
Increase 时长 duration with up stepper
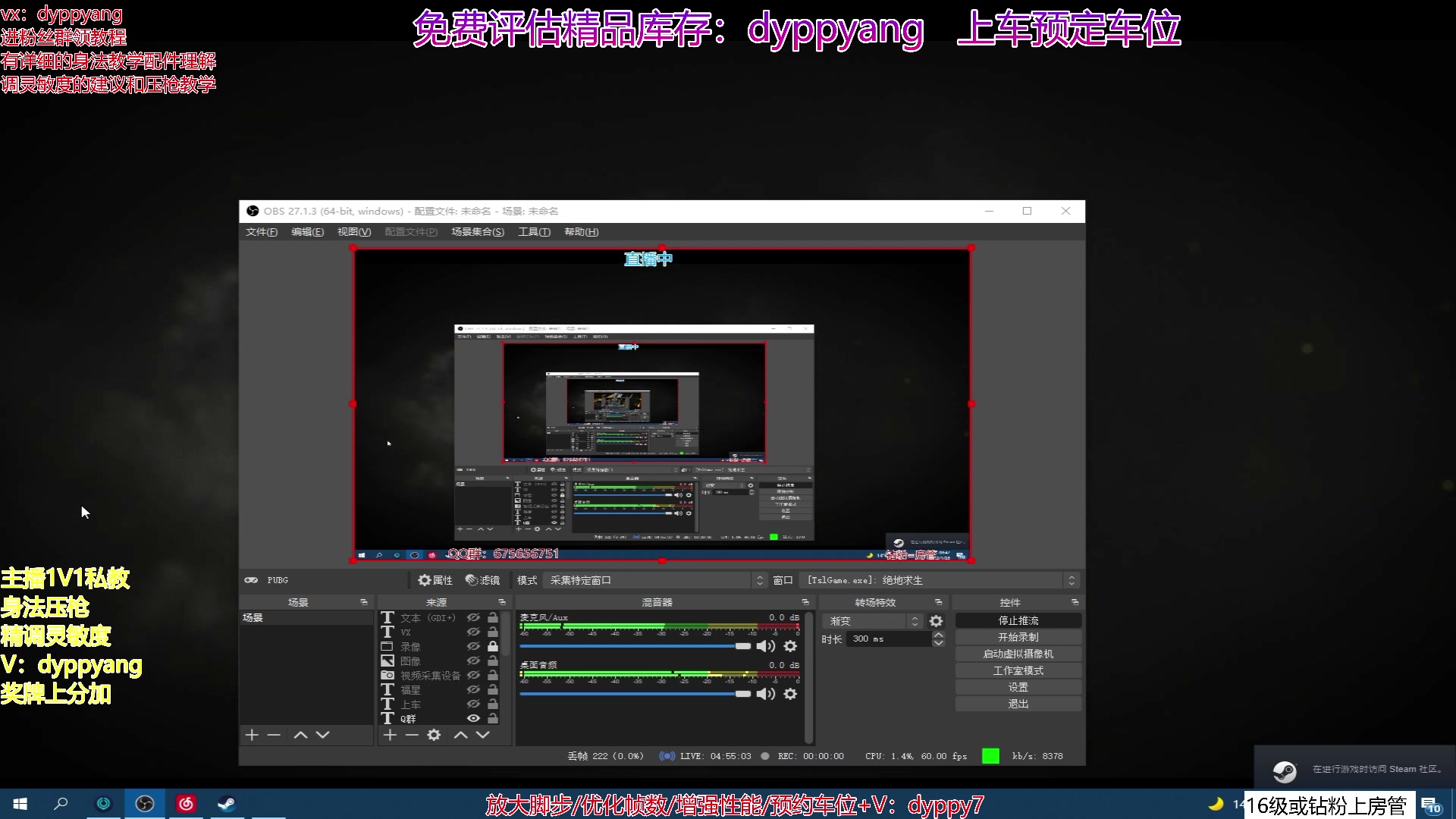[x=939, y=635]
